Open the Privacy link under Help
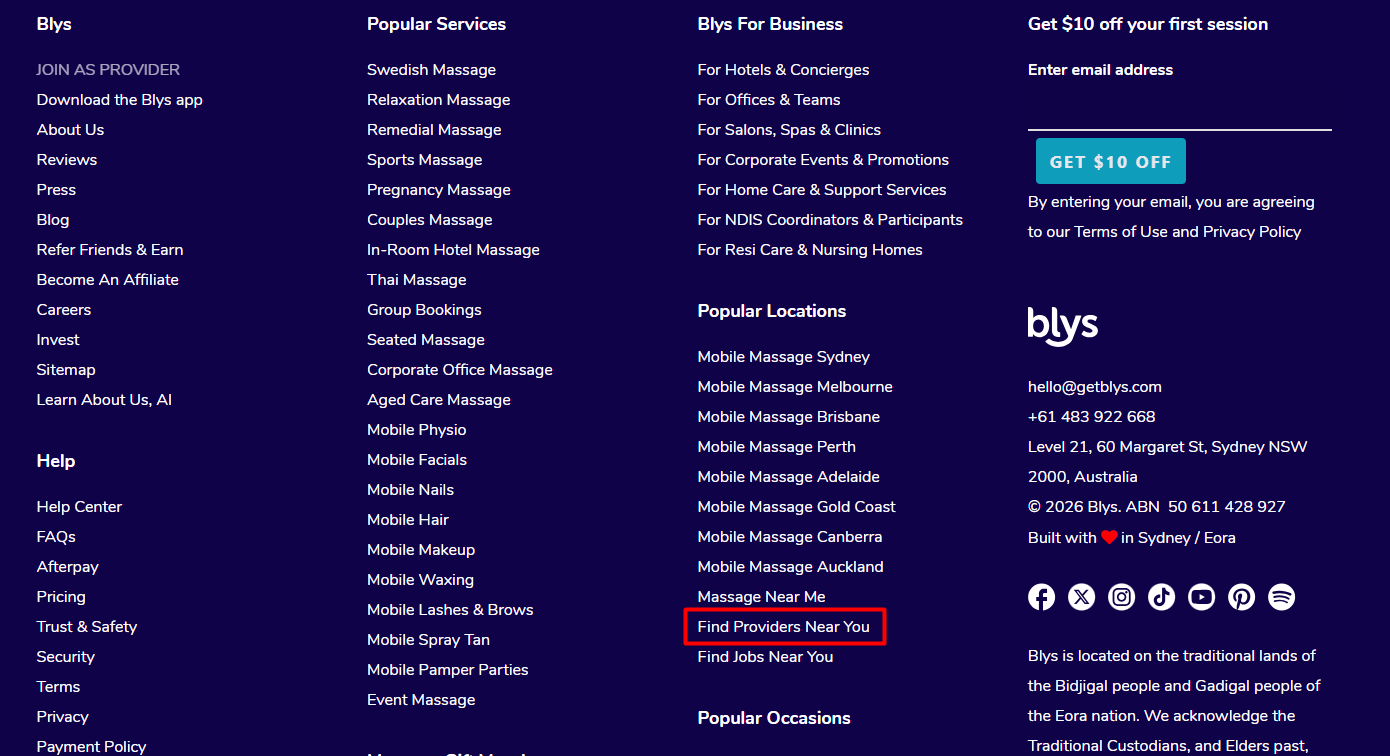1390x756 pixels. 63,717
